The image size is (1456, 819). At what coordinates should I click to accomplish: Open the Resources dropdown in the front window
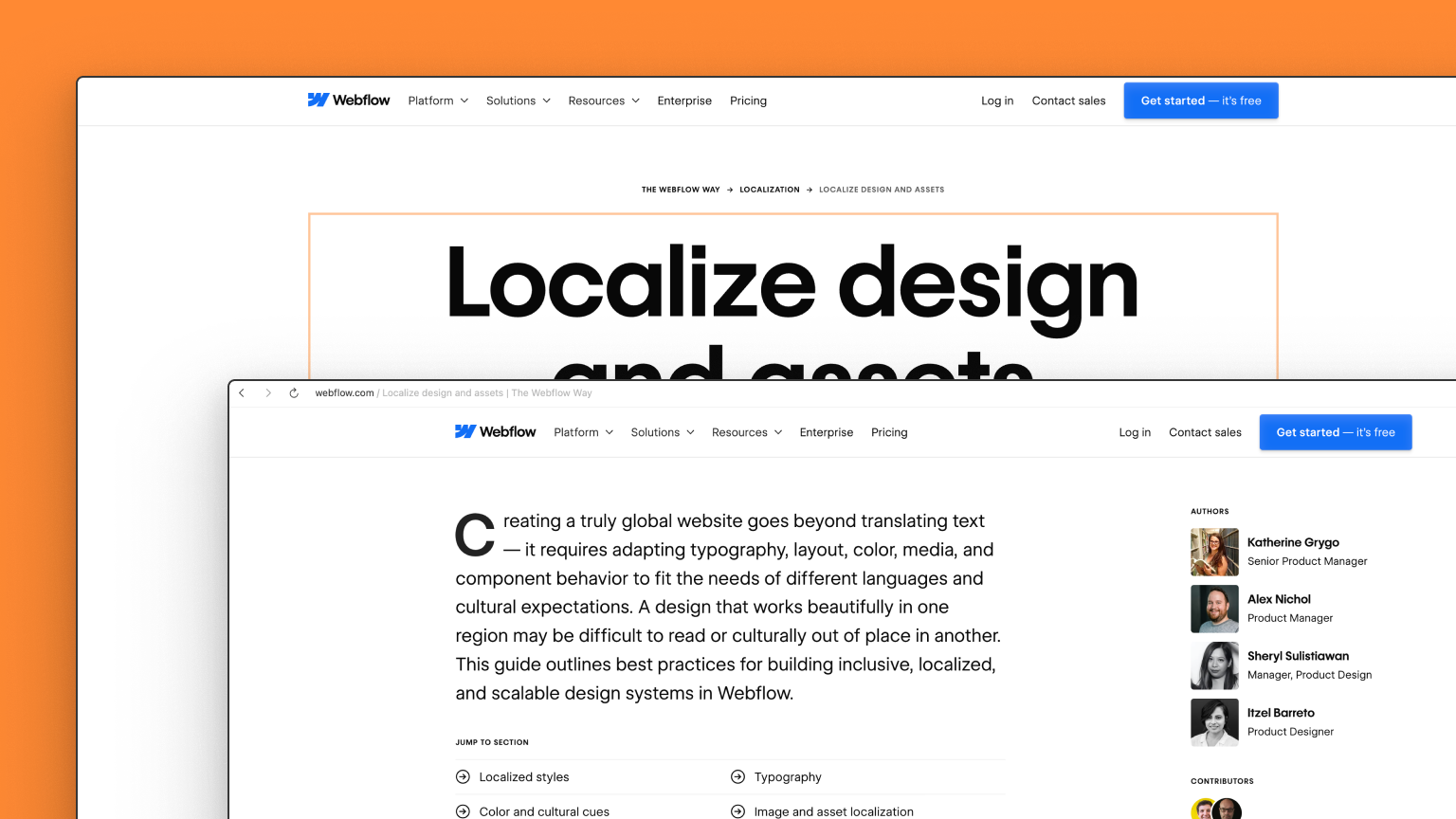click(747, 432)
